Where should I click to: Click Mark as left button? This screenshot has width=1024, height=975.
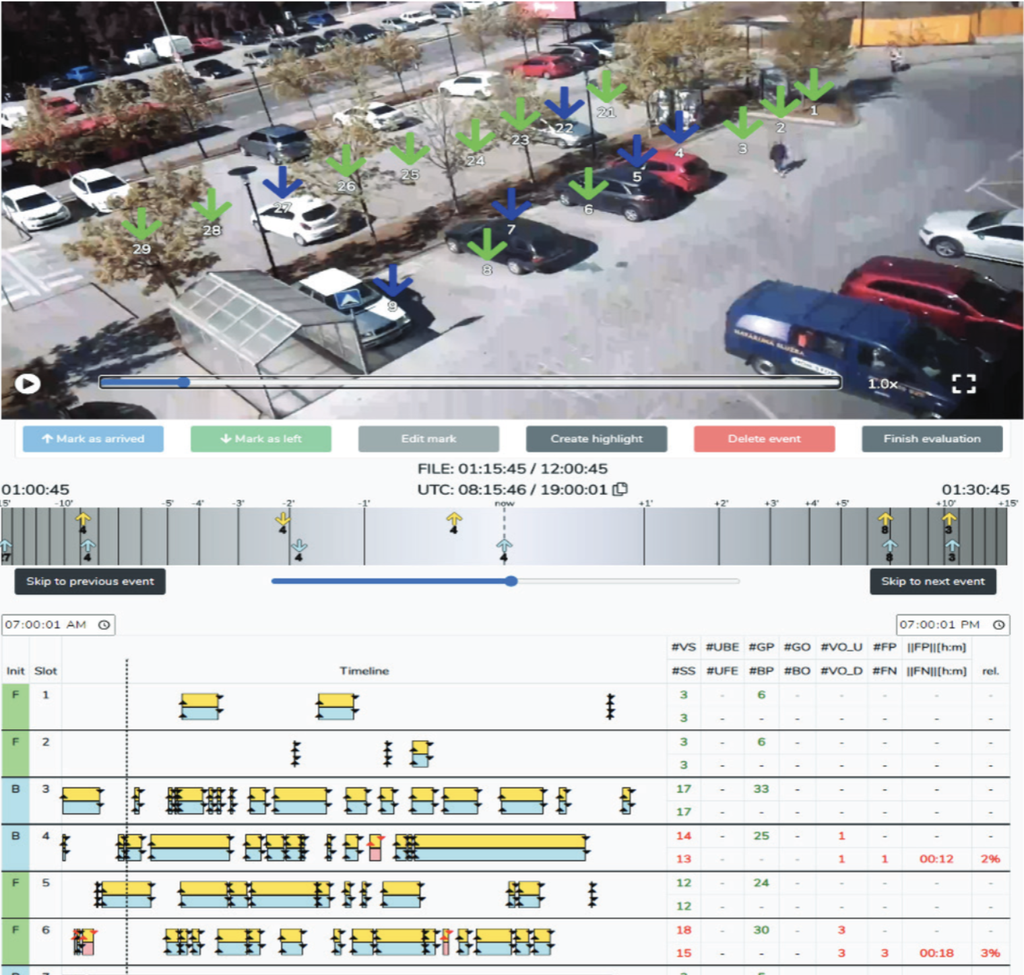[261, 439]
